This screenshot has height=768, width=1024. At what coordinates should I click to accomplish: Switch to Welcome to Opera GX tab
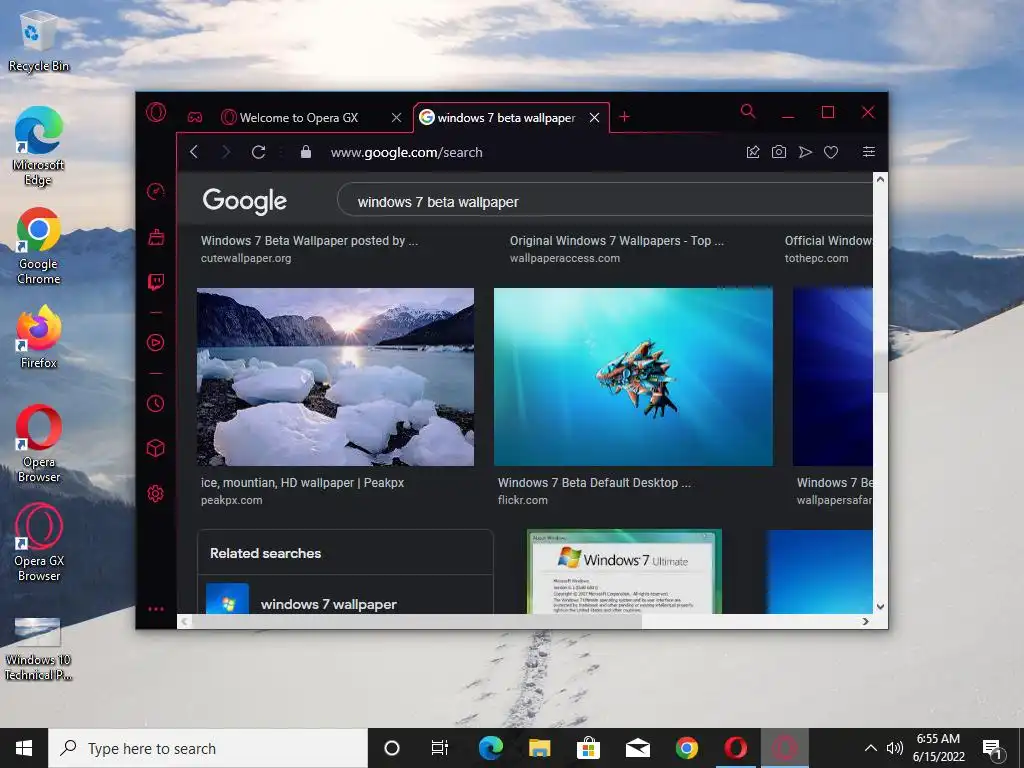(x=299, y=118)
